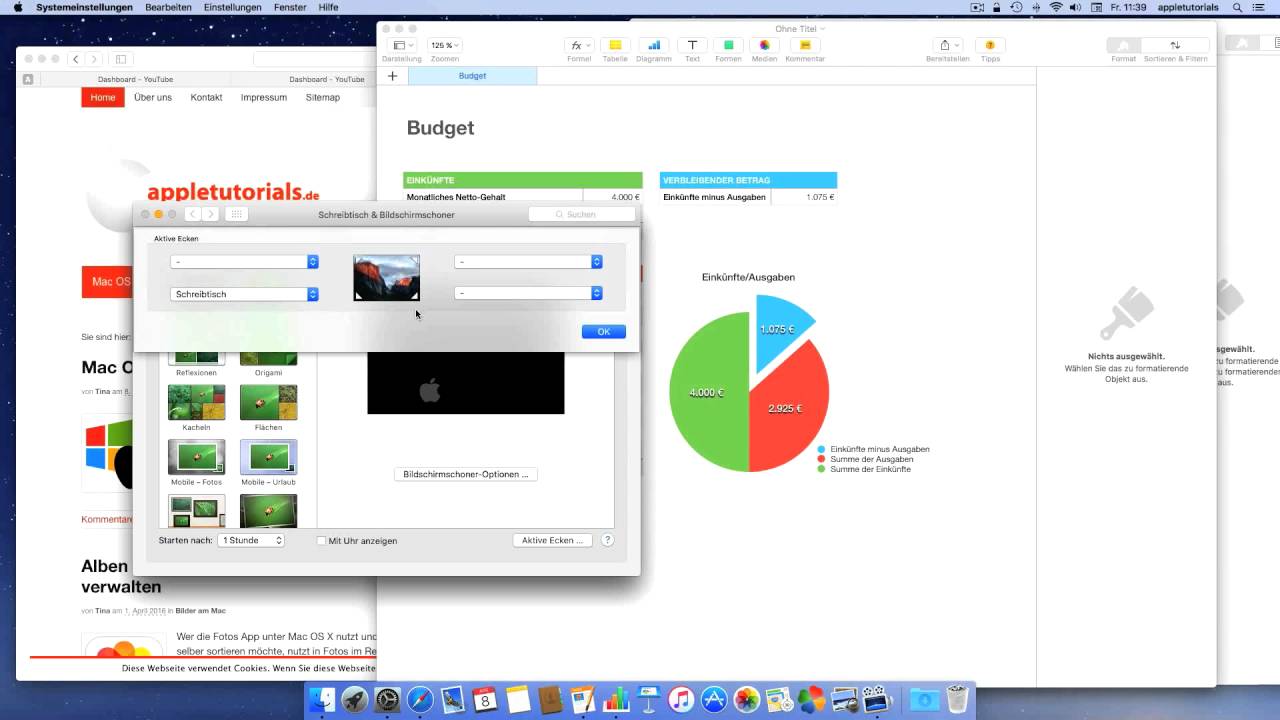Add a comment with Kommentar icon
The image size is (1280, 720).
(x=805, y=46)
